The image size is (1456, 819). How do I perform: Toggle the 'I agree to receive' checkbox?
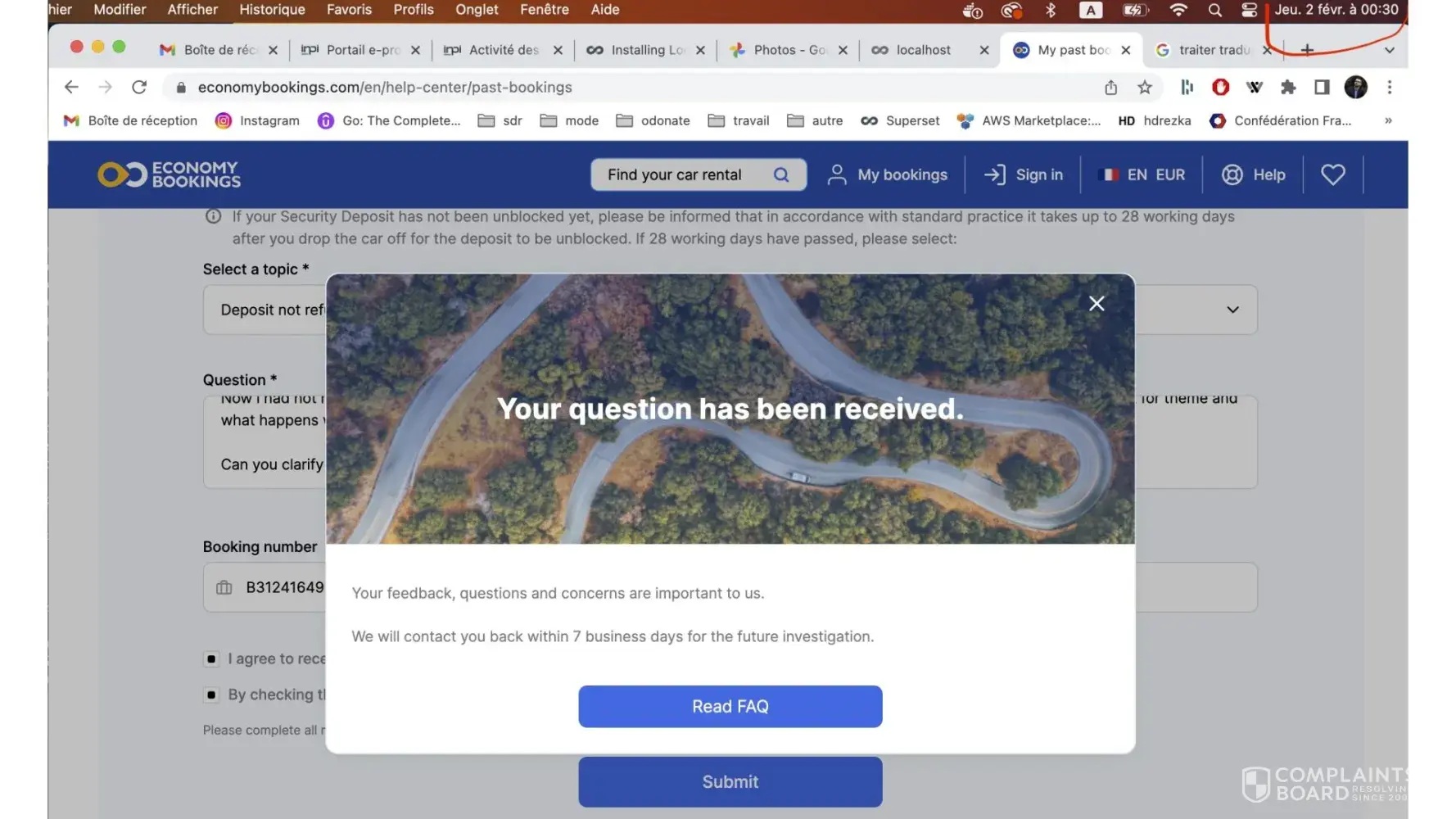pos(211,658)
